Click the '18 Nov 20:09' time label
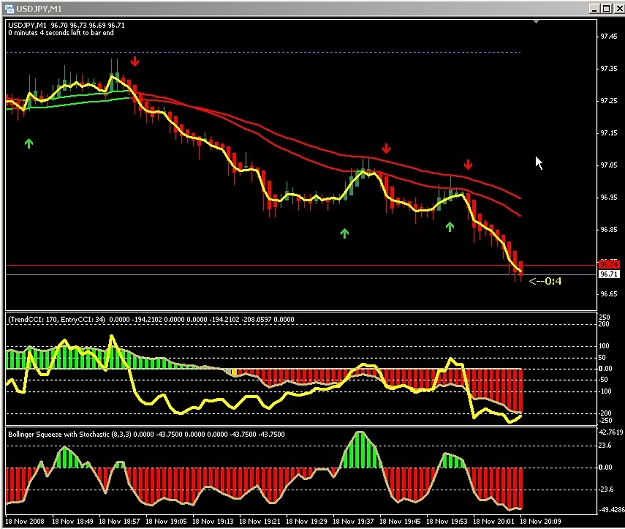Screen dimensions: 625x529 (x=540, y=521)
